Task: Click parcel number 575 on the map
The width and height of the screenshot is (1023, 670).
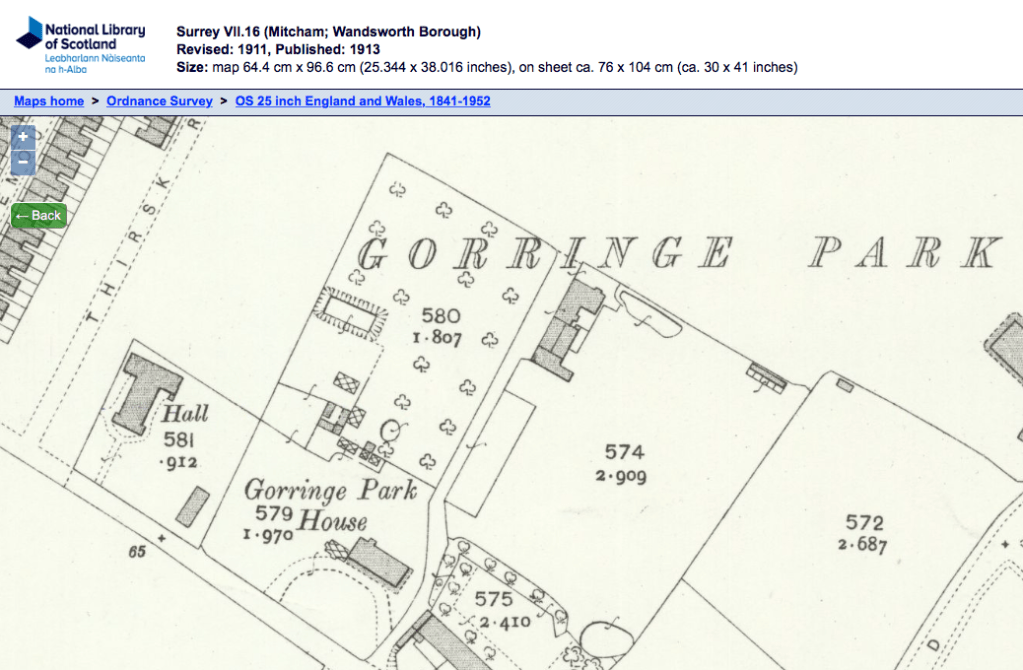Action: click(x=493, y=599)
